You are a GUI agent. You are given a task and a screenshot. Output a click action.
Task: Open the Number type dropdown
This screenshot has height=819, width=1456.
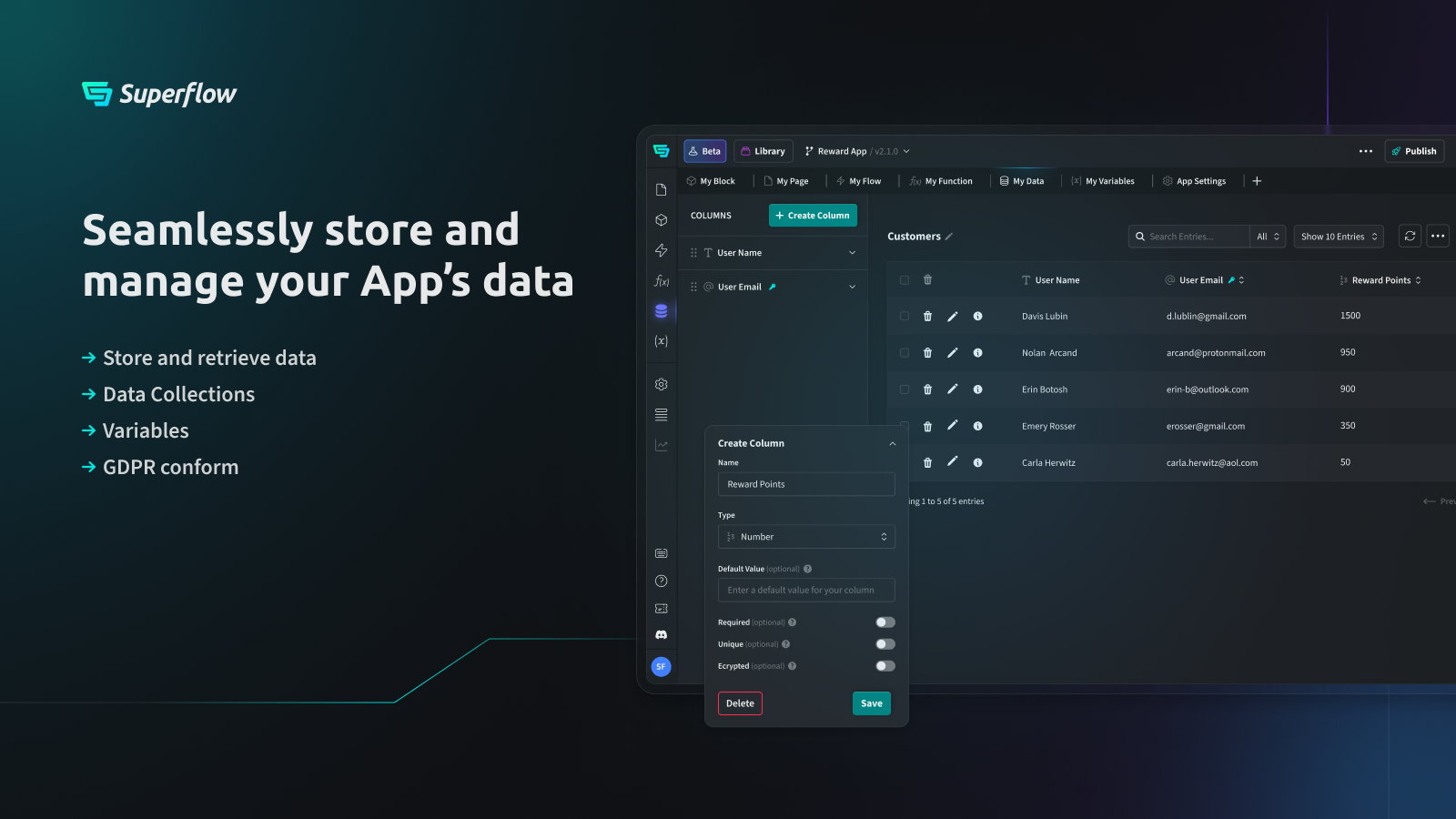pos(805,536)
